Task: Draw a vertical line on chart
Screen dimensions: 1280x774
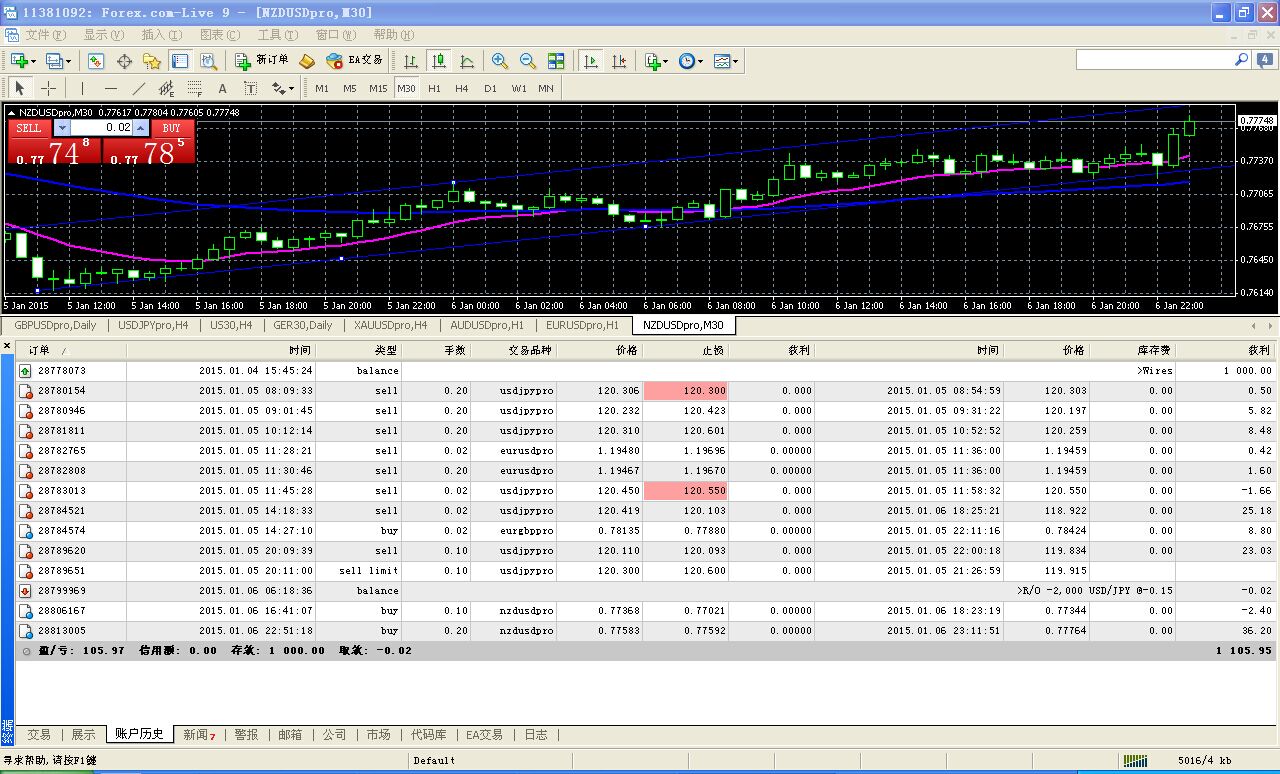Action: (83, 88)
